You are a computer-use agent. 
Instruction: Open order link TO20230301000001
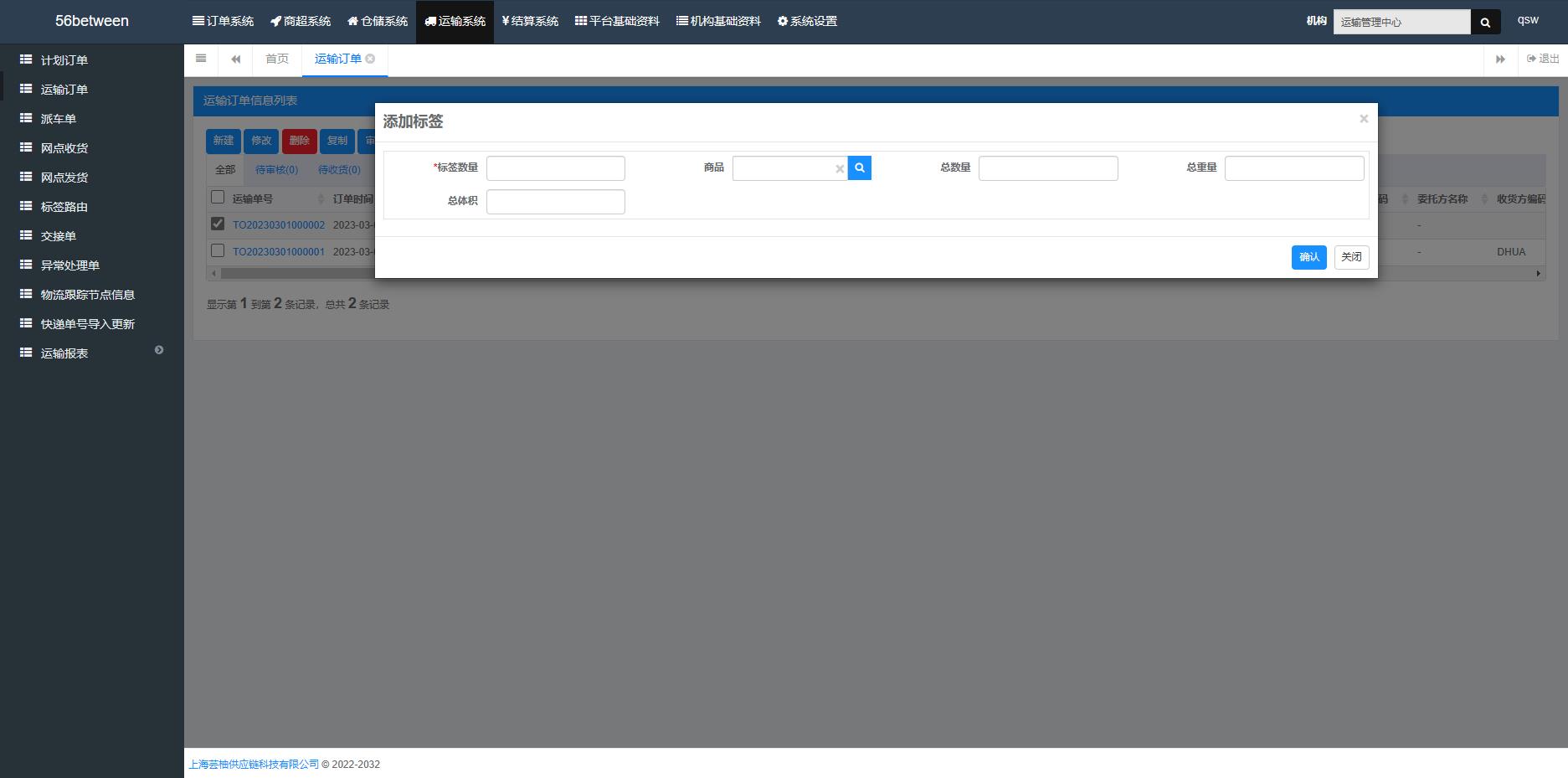279,252
